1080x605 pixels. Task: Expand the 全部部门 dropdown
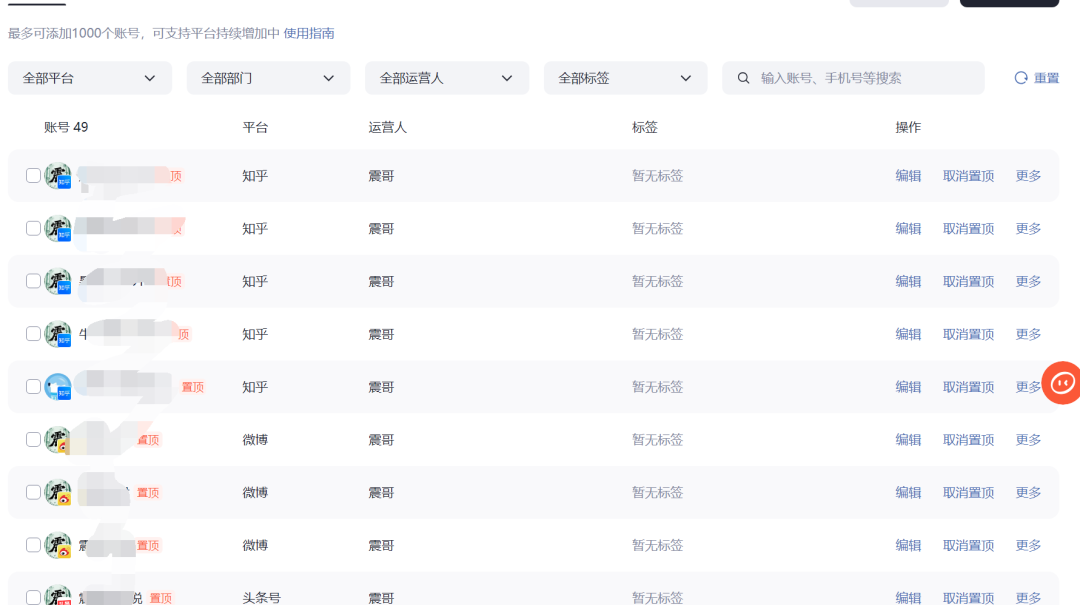268,77
